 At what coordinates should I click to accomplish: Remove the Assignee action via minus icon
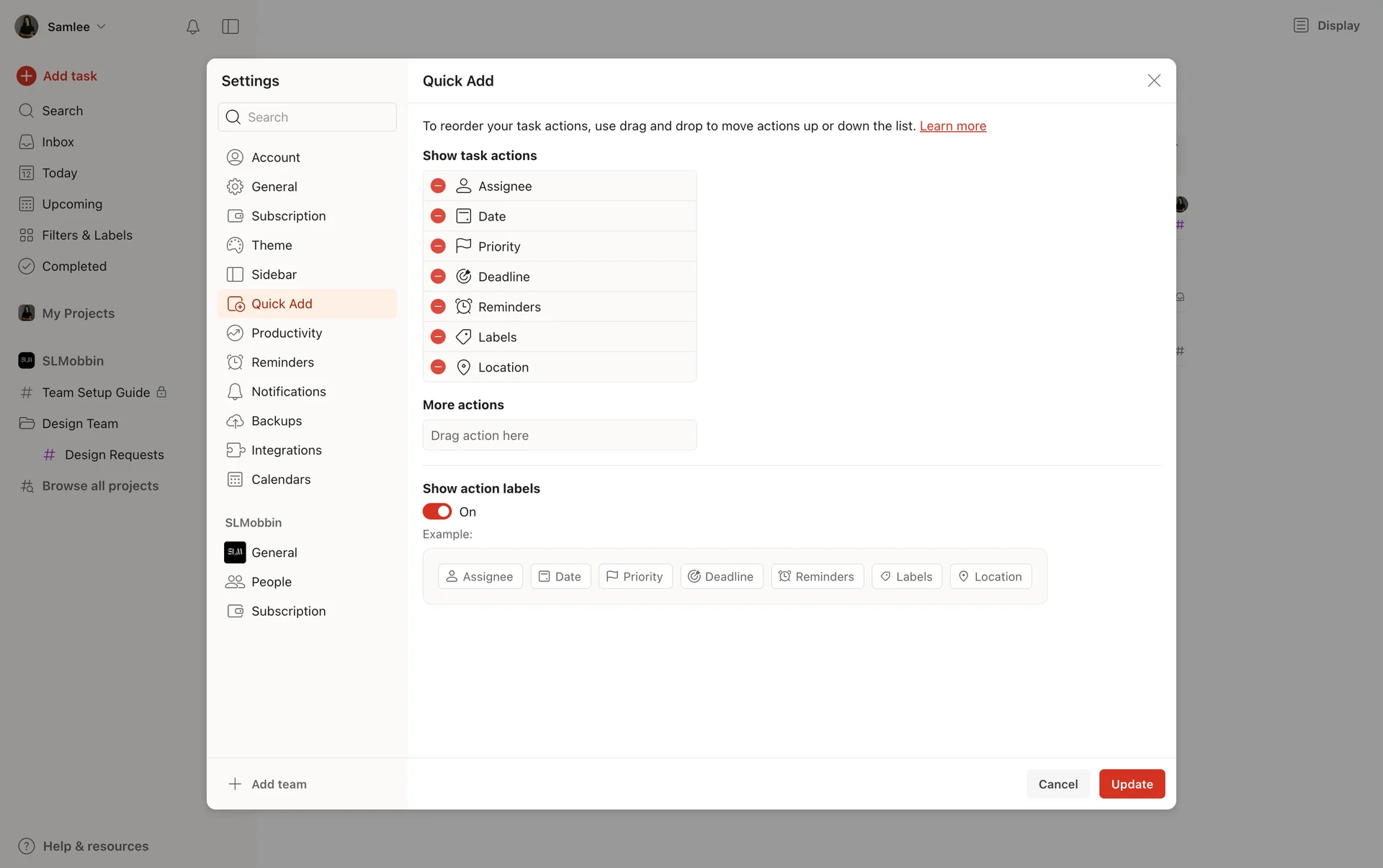[438, 186]
